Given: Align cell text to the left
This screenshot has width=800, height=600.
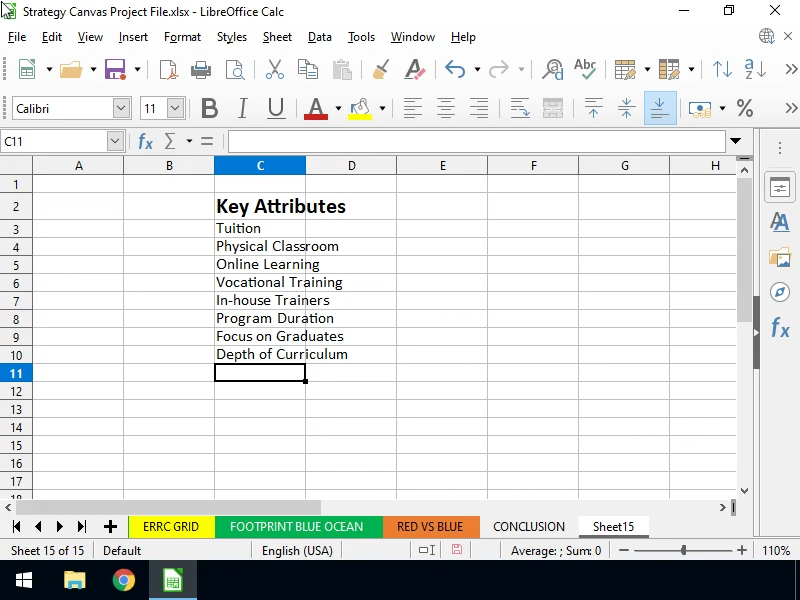Looking at the screenshot, I should click(x=413, y=109).
